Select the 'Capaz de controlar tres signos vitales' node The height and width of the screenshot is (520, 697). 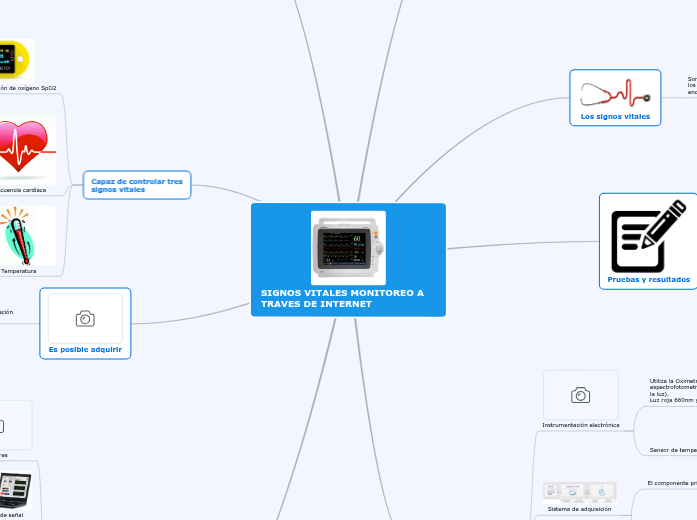[x=137, y=185]
